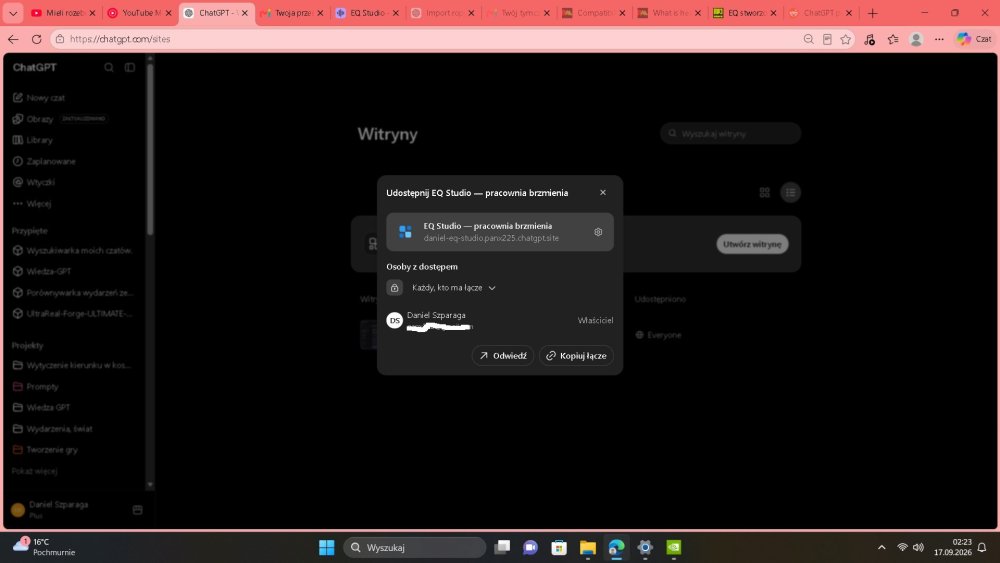
Task: Switch to the 'Import roz' tab
Action: (x=443, y=13)
